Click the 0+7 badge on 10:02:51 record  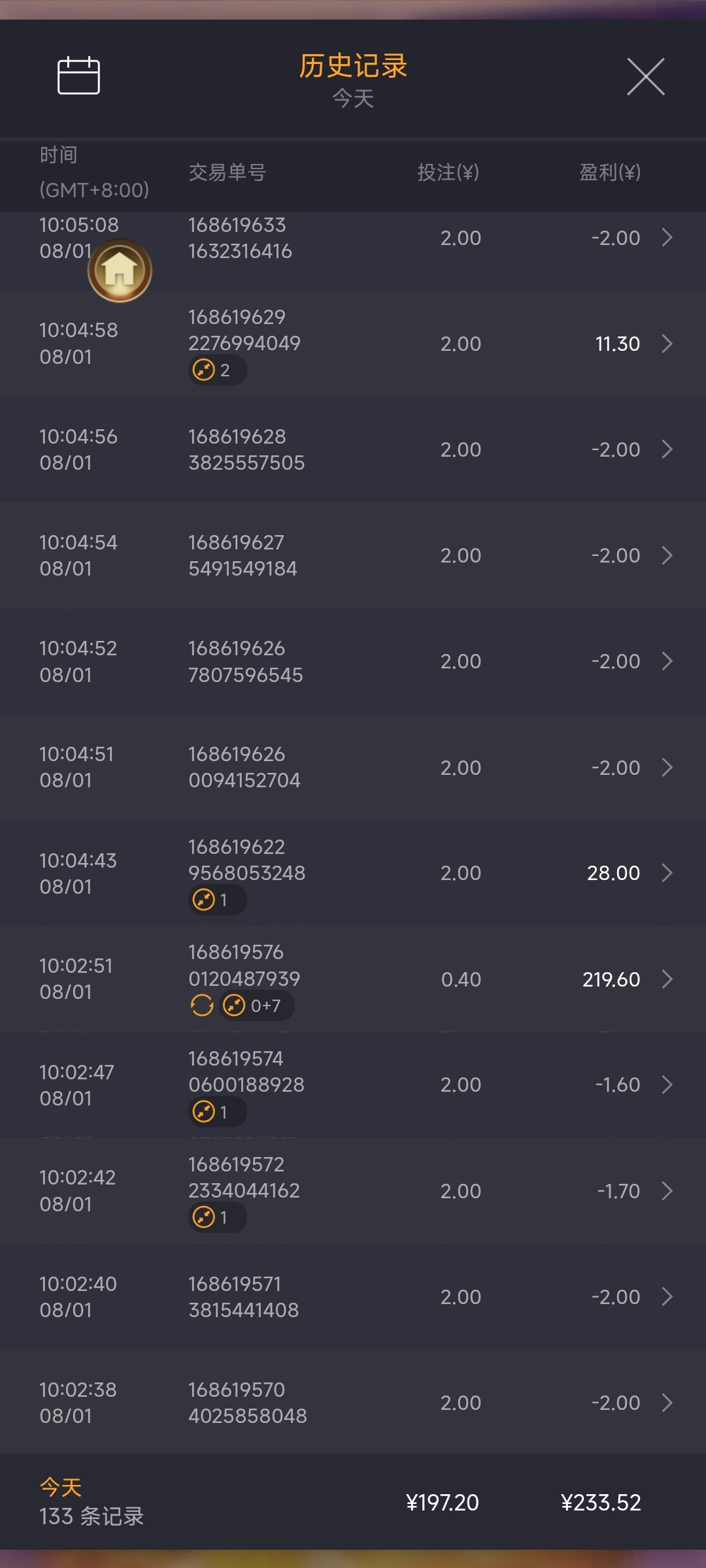tap(257, 1005)
